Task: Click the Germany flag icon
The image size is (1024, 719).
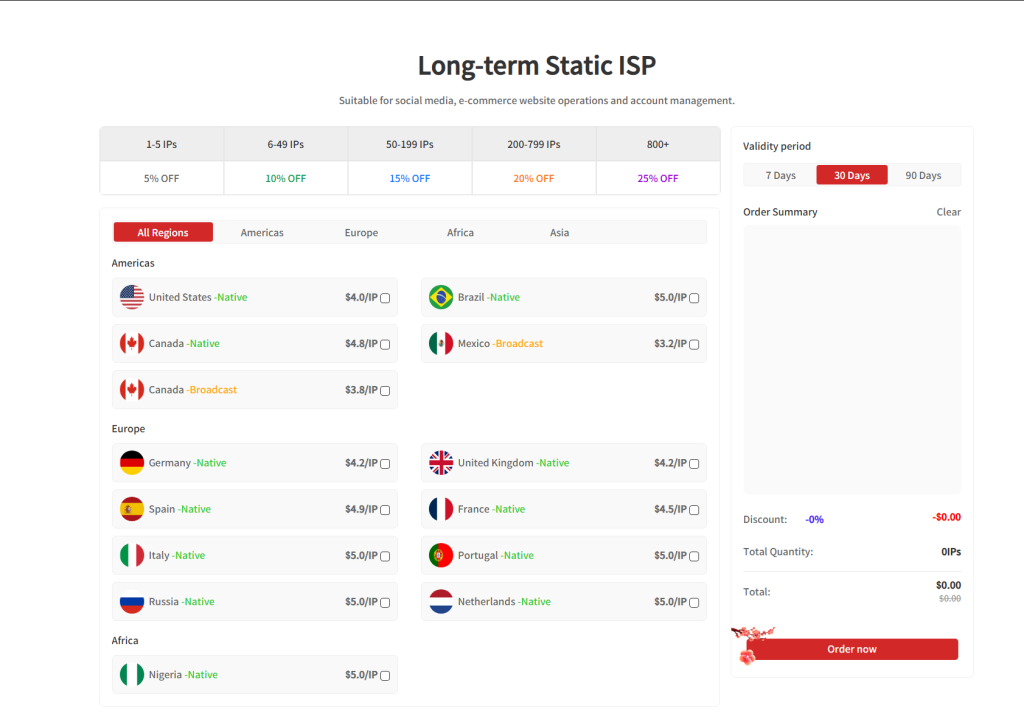Action: [x=131, y=463]
